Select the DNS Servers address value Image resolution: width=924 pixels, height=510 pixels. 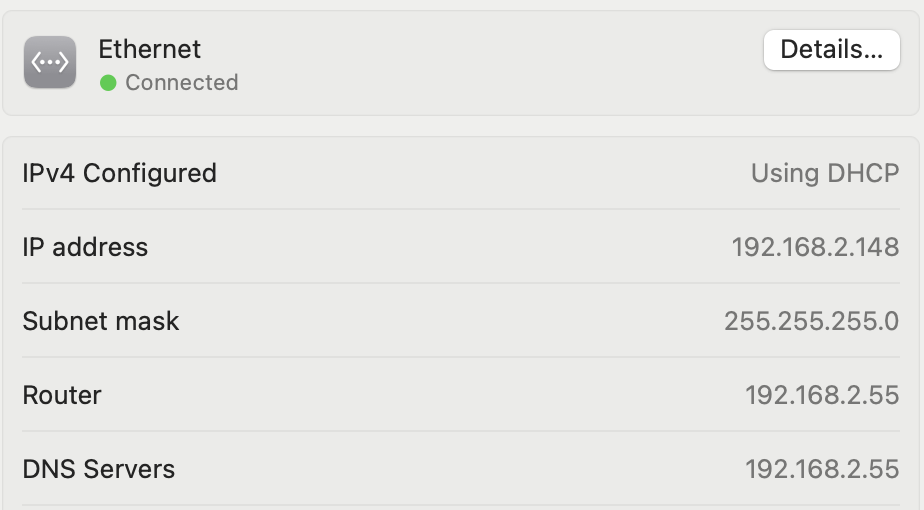(x=822, y=469)
